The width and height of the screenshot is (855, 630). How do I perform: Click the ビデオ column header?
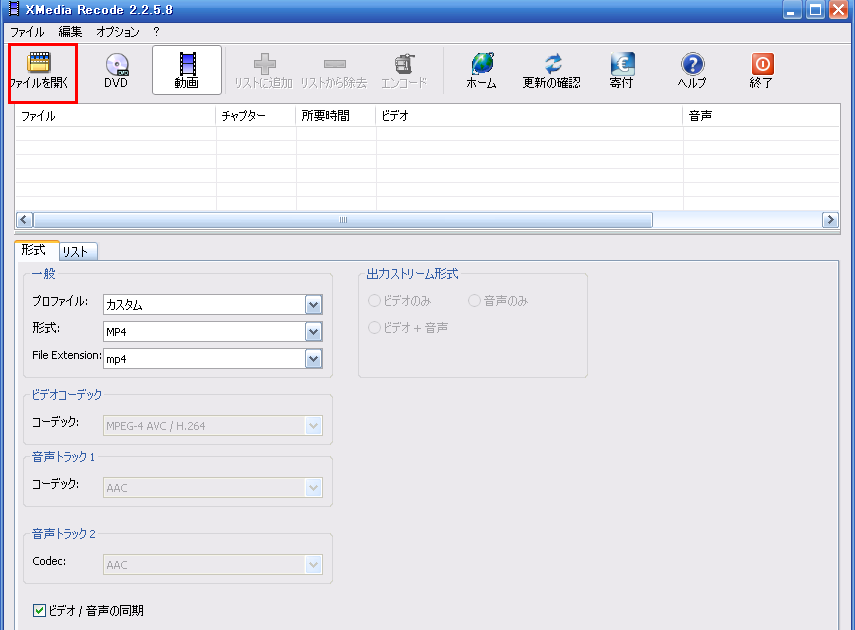[529, 116]
